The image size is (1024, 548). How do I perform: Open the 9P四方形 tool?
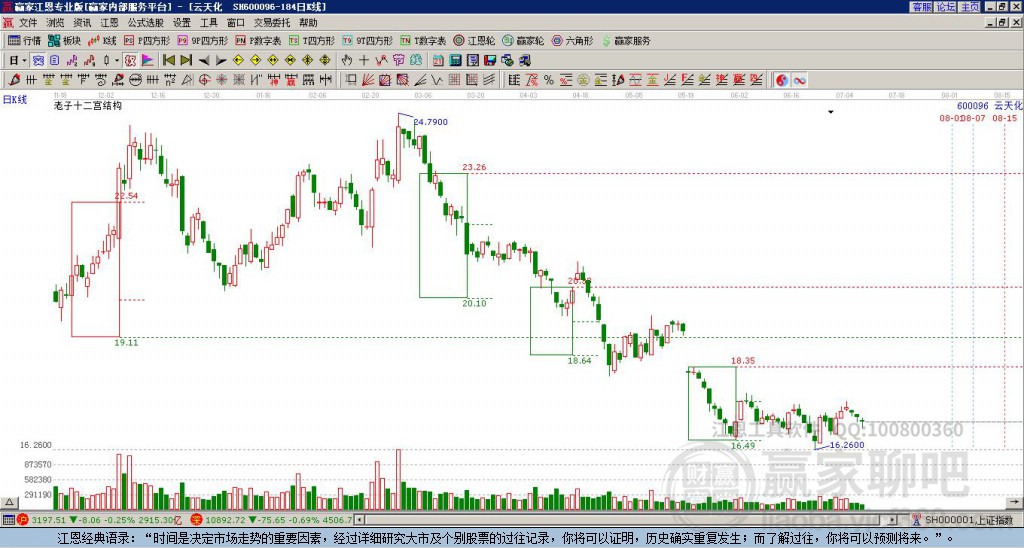point(203,40)
